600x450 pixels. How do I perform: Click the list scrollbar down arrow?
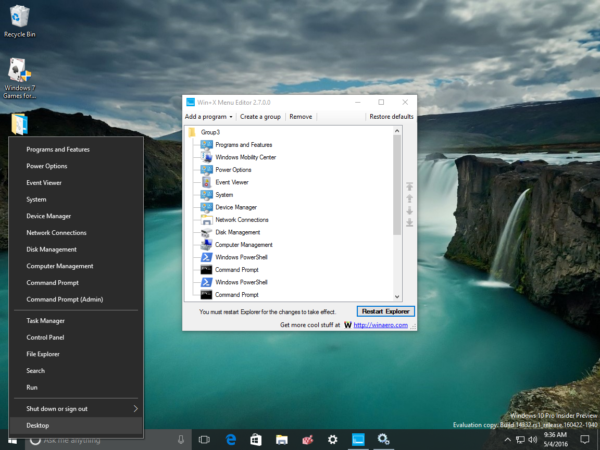(397, 296)
